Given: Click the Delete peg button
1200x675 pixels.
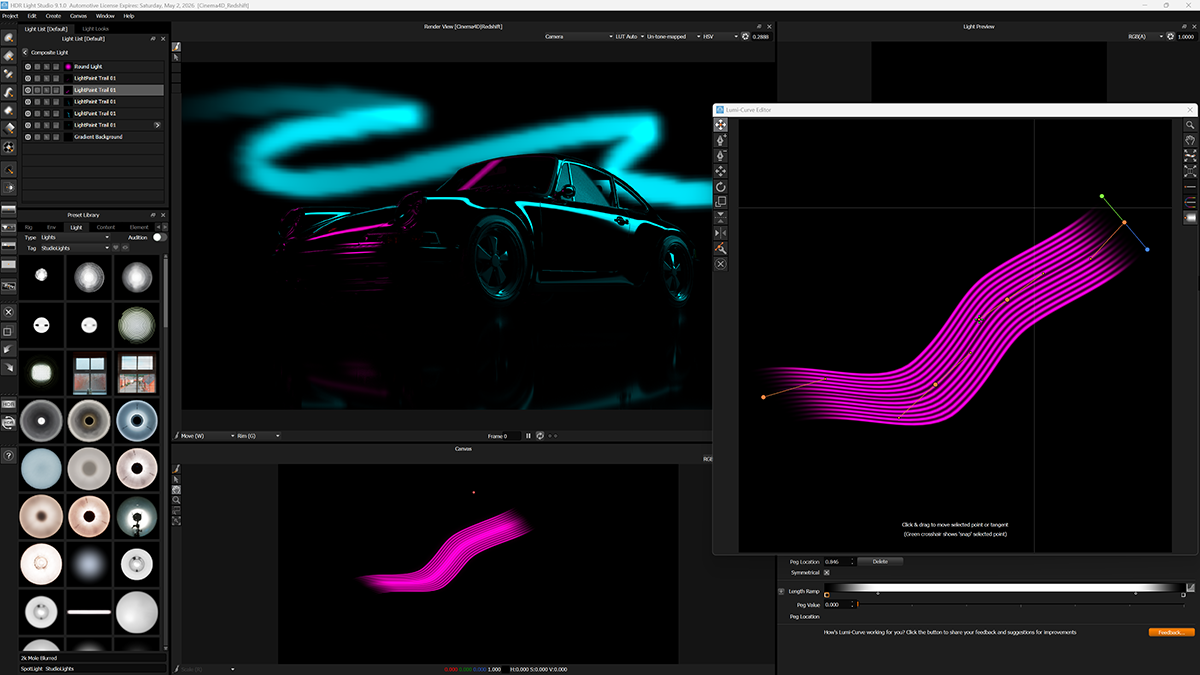Looking at the screenshot, I should point(880,562).
